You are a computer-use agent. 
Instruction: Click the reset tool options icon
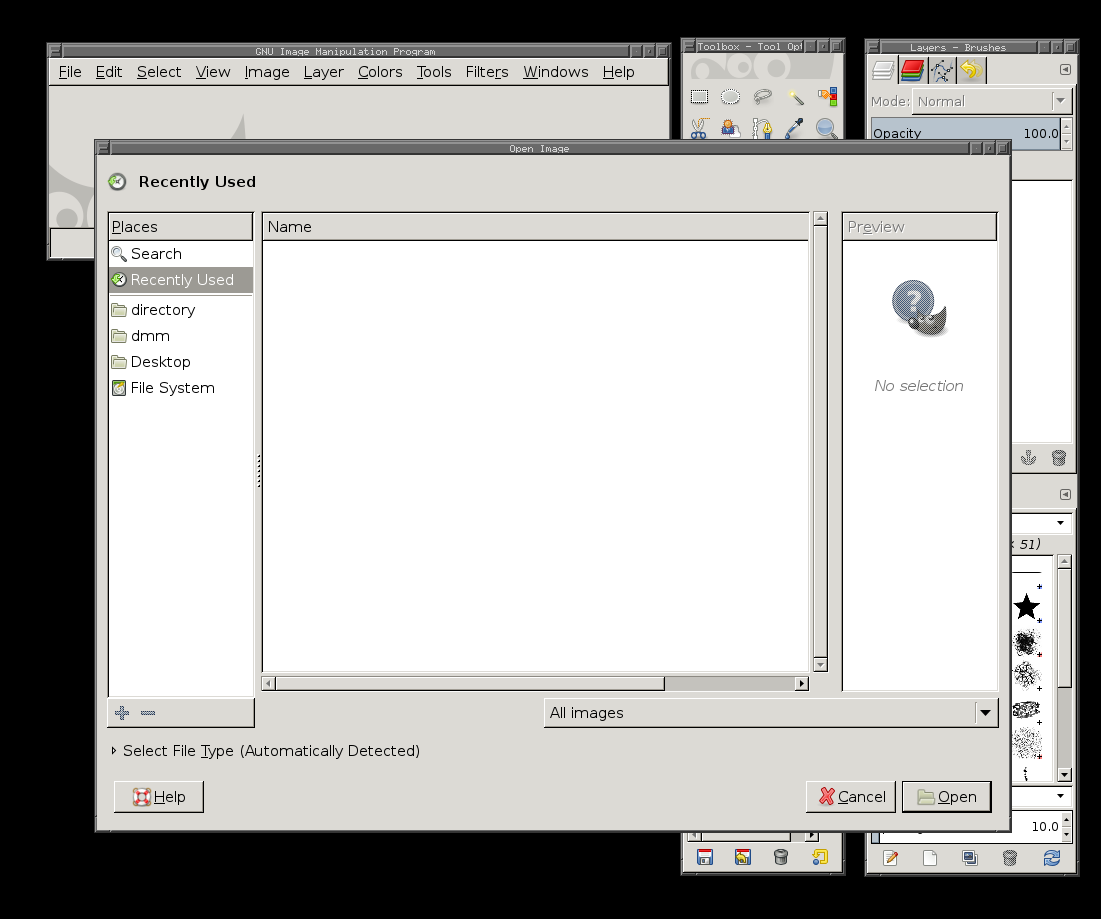(819, 857)
